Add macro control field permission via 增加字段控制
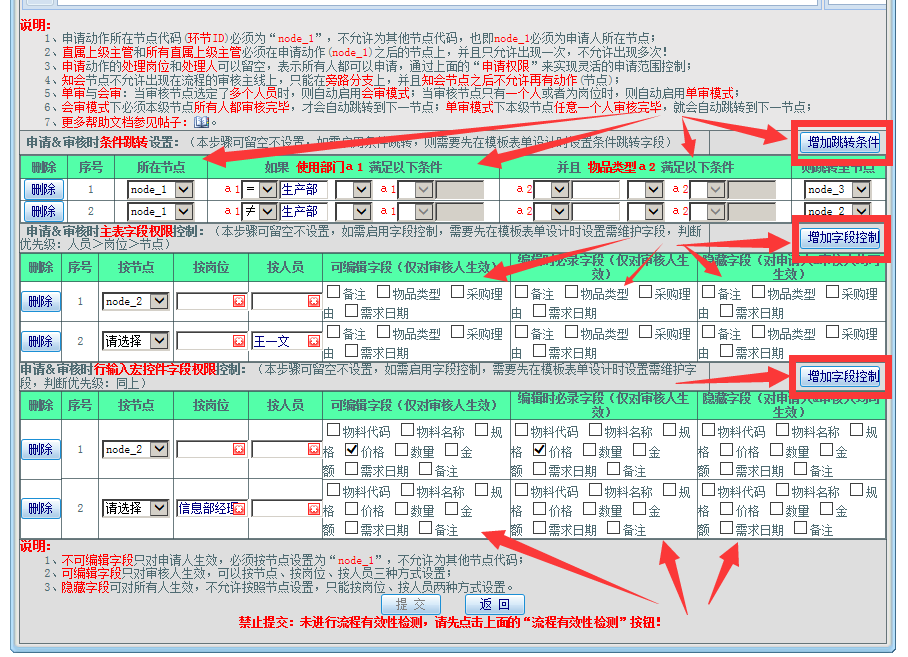 coord(841,376)
